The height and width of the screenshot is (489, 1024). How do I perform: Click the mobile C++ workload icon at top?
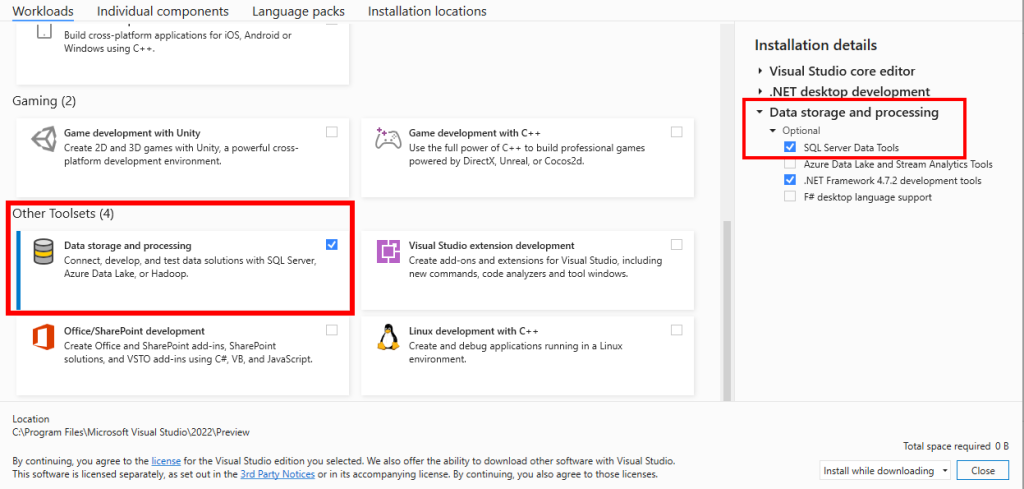tap(43, 33)
